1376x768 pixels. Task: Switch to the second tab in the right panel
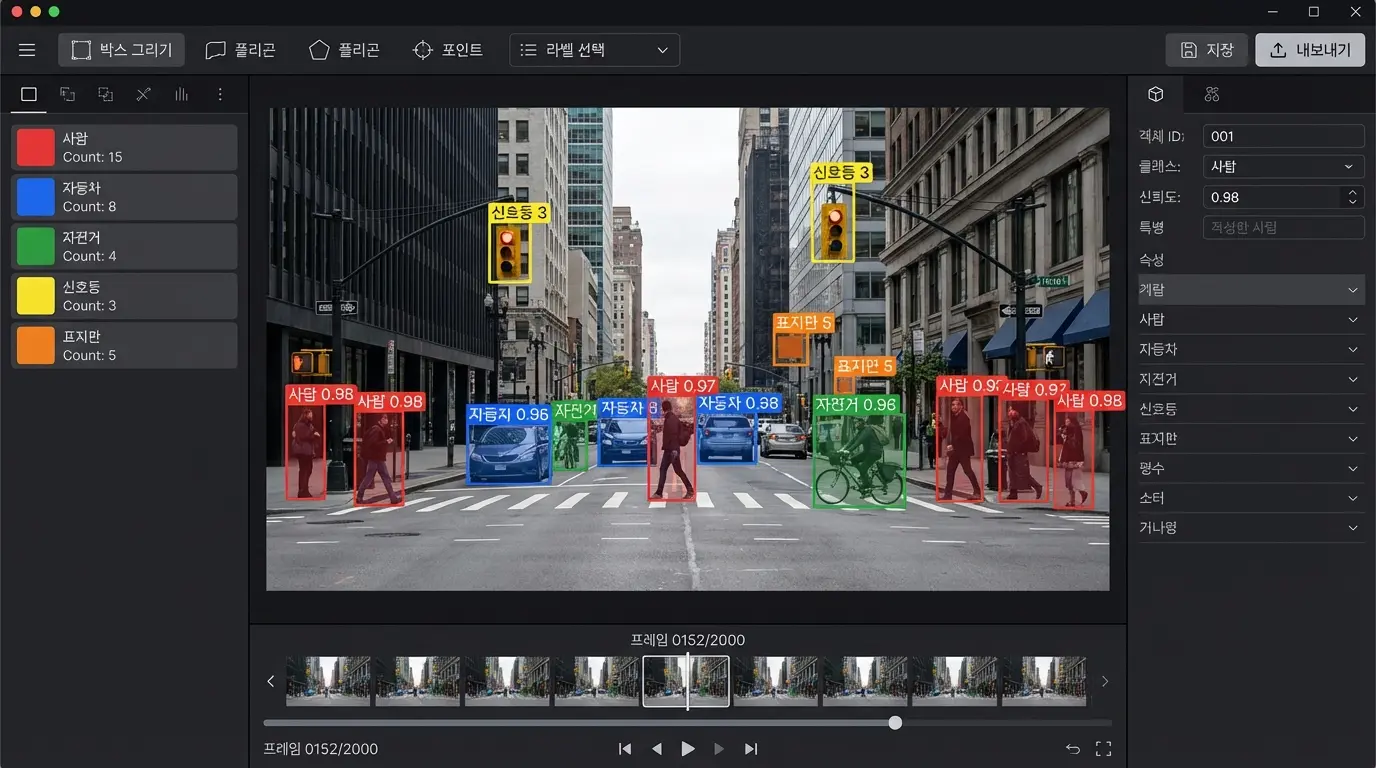1212,94
